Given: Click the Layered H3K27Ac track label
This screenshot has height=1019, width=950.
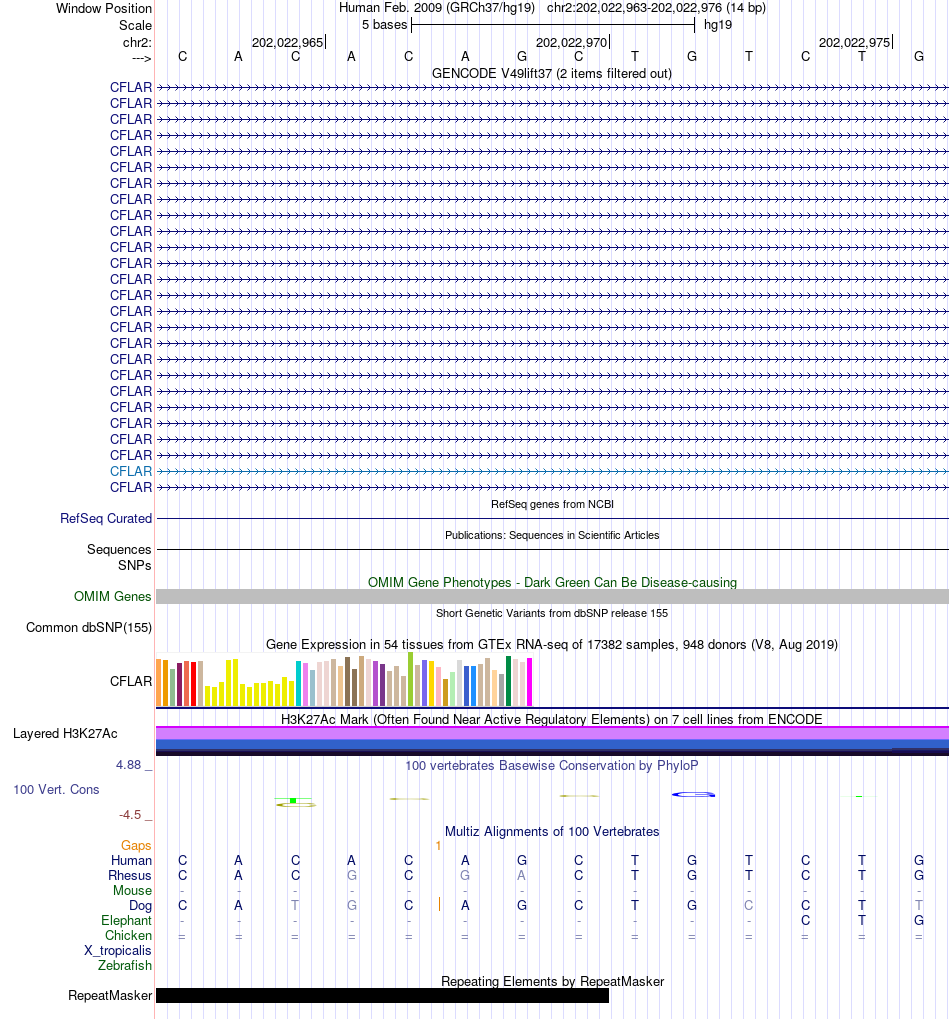Looking at the screenshot, I should 65,734.
